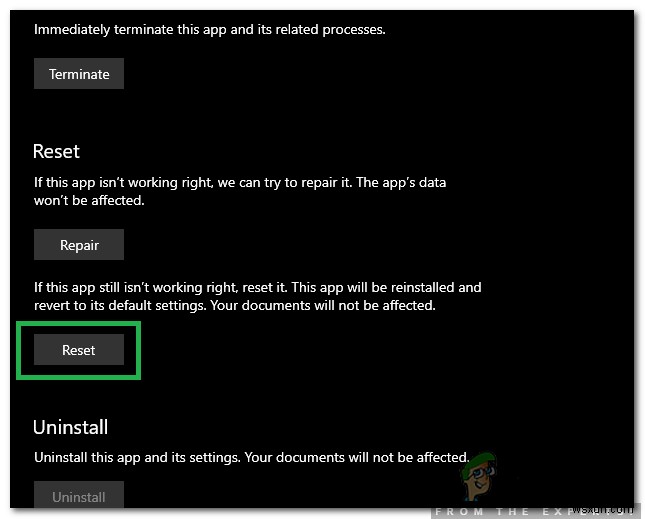The width and height of the screenshot is (645, 519).
Task: Click the Reset button
Action: pos(79,350)
